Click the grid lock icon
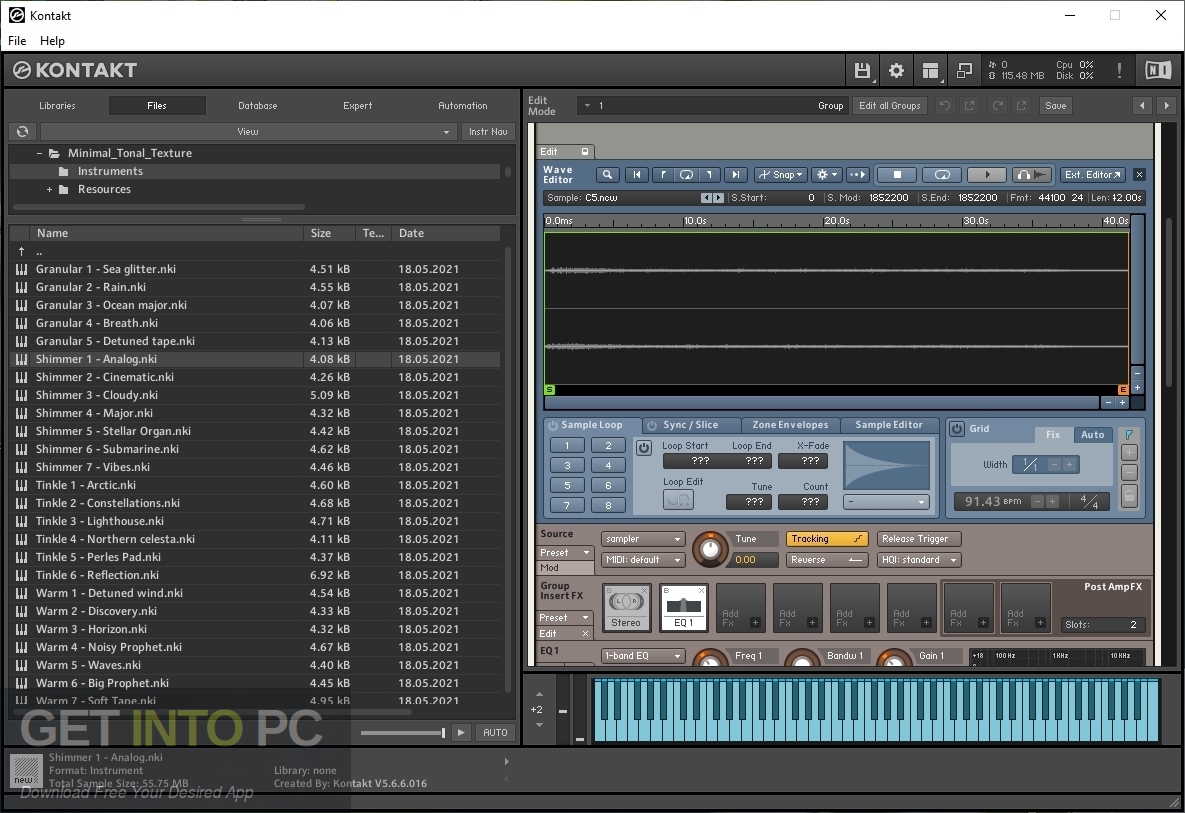The height and width of the screenshot is (813, 1185). 1129,496
